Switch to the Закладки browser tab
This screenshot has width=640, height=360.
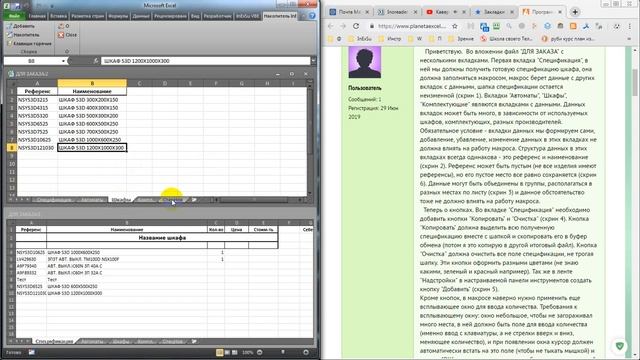pos(493,12)
